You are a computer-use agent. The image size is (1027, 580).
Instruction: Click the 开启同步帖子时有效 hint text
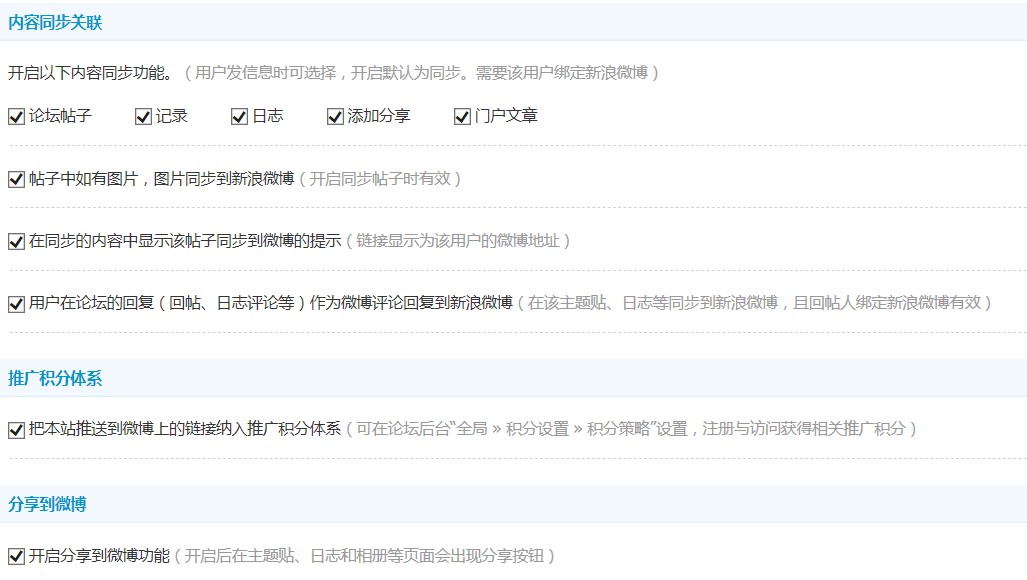click(384, 179)
